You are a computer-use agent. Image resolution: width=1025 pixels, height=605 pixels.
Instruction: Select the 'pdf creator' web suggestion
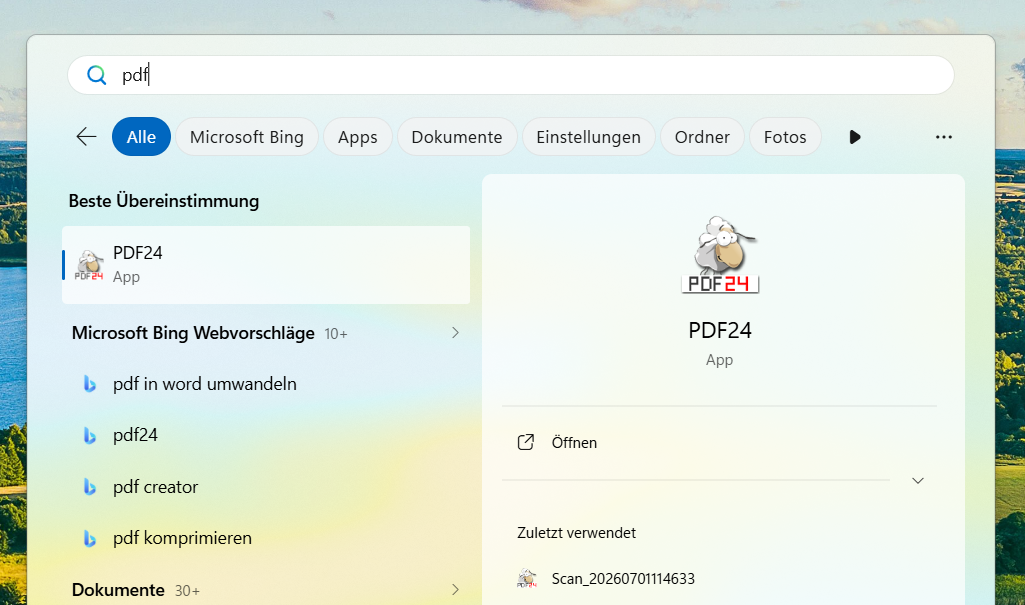tap(156, 487)
